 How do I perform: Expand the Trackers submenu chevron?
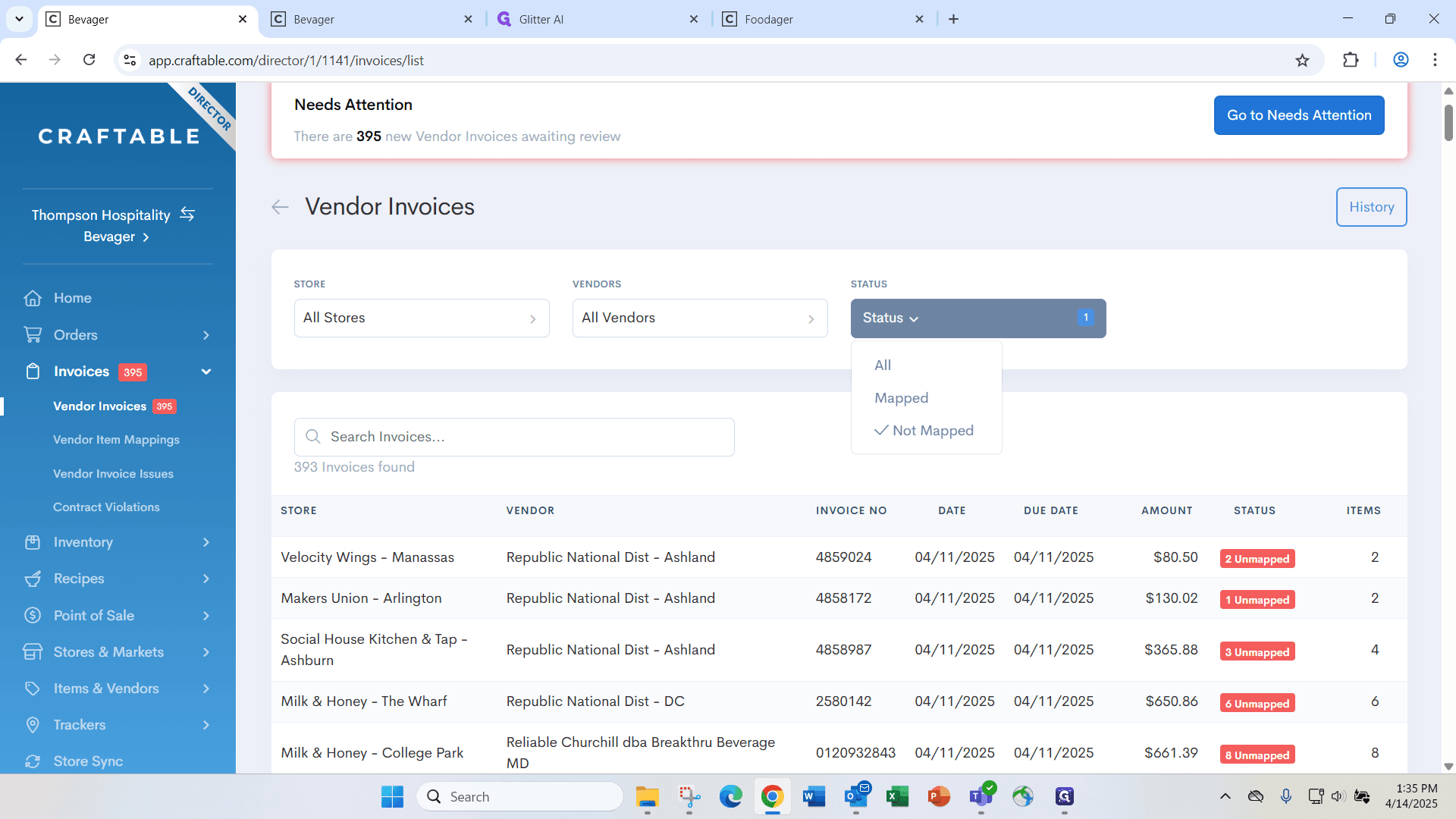click(x=206, y=725)
